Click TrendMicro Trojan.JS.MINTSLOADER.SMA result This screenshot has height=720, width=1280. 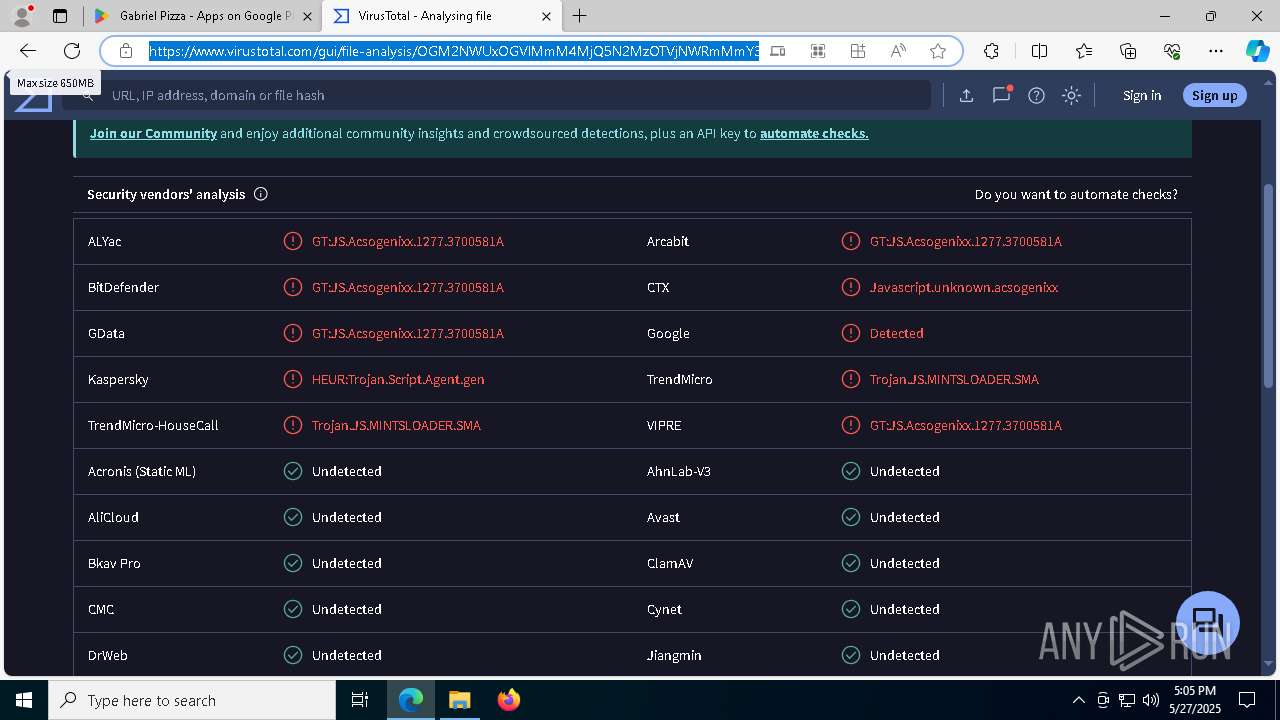pyautogui.click(x=954, y=379)
